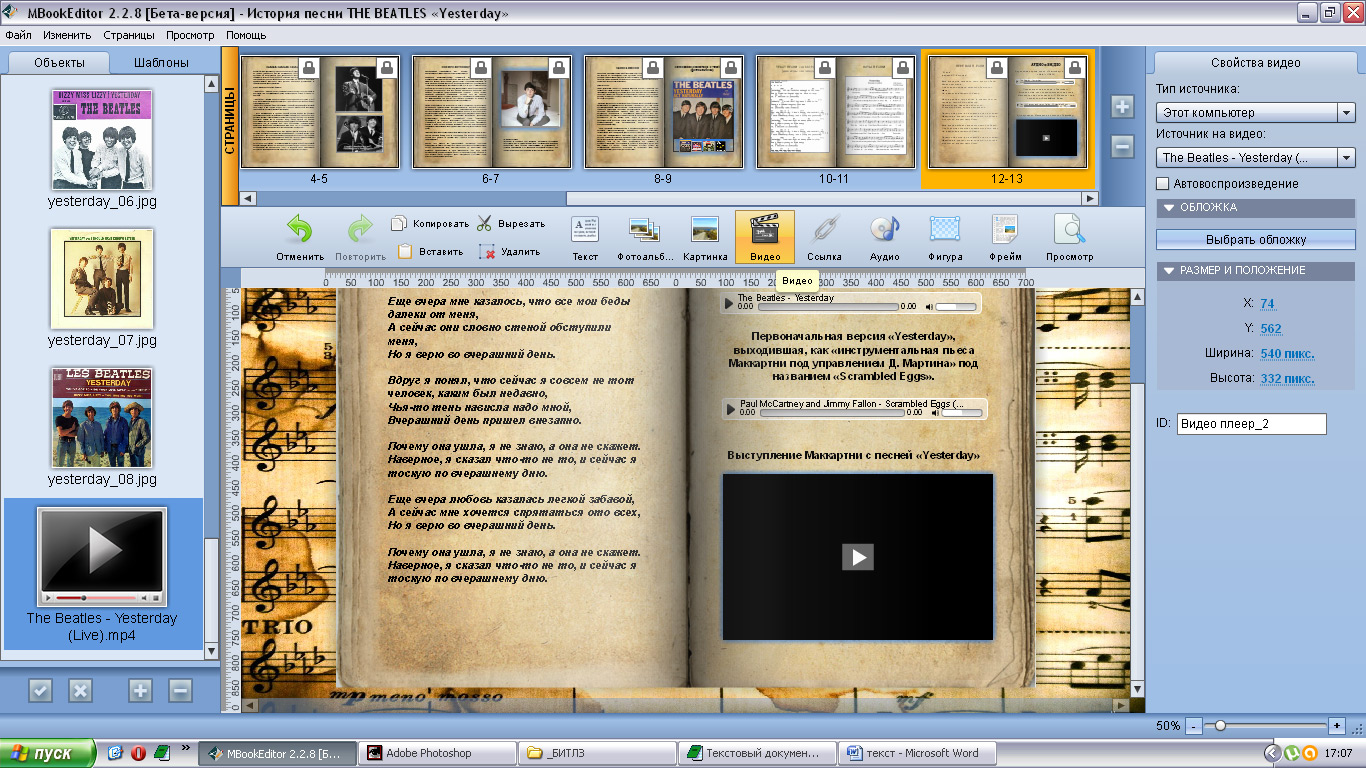The width and height of the screenshot is (1366, 768).
Task: Toggle the lock on page 13 thumbnail
Action: 1076,68
